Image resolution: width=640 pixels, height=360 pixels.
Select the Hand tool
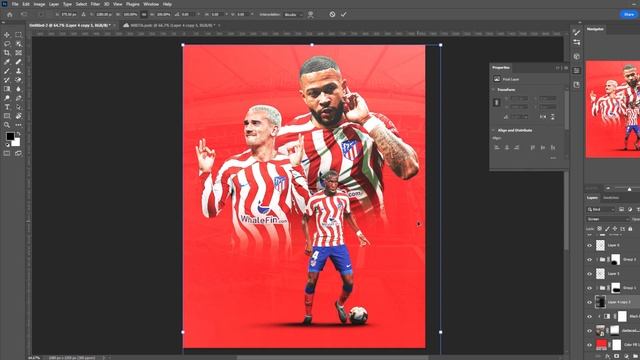pos(18,116)
